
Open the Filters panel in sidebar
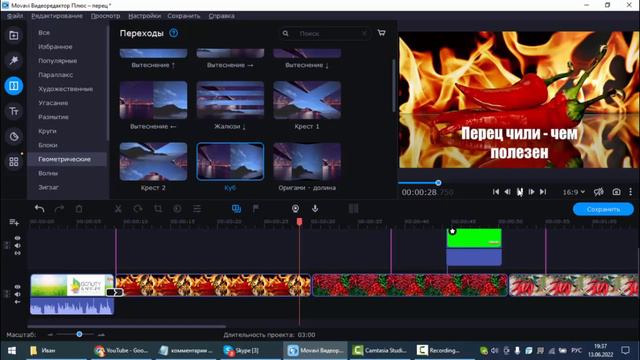tap(13, 60)
